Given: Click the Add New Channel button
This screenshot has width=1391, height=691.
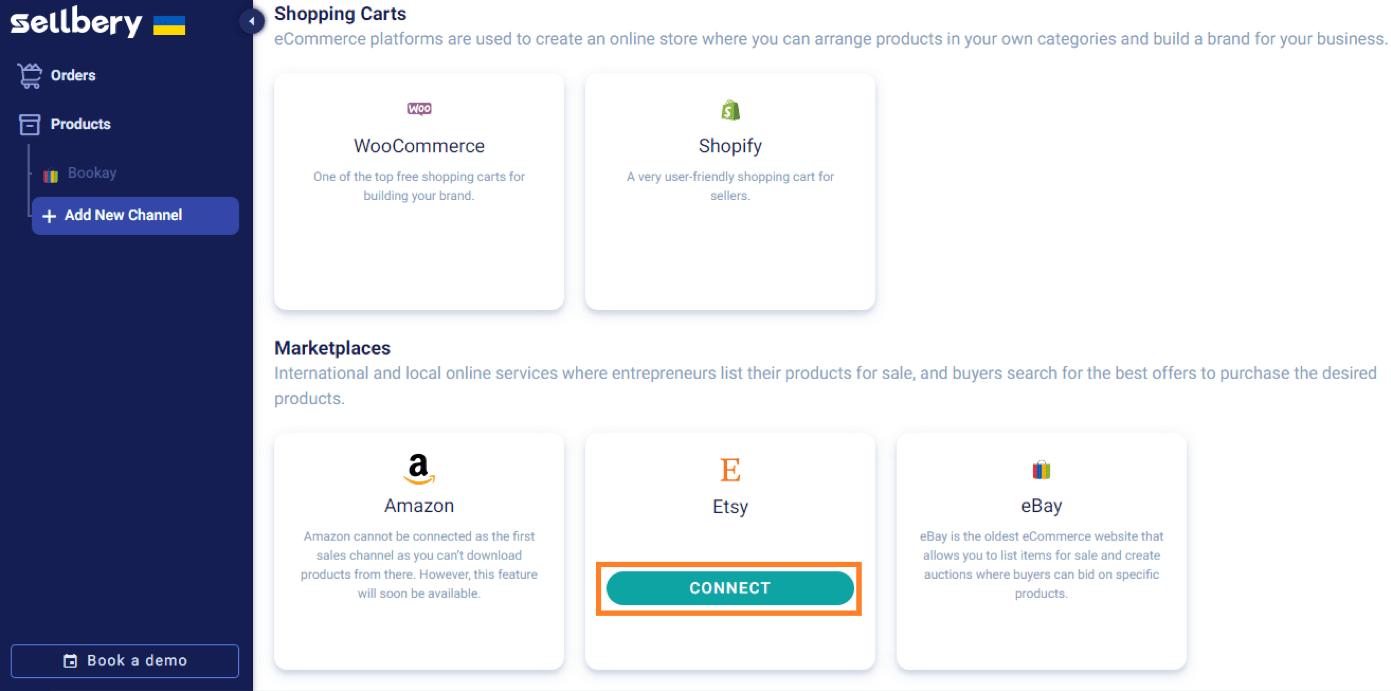Looking at the screenshot, I should pyautogui.click(x=135, y=215).
